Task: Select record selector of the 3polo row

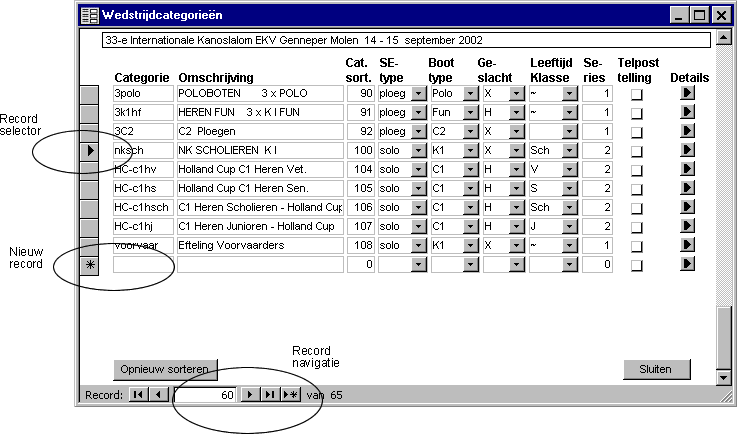Action: point(89,95)
